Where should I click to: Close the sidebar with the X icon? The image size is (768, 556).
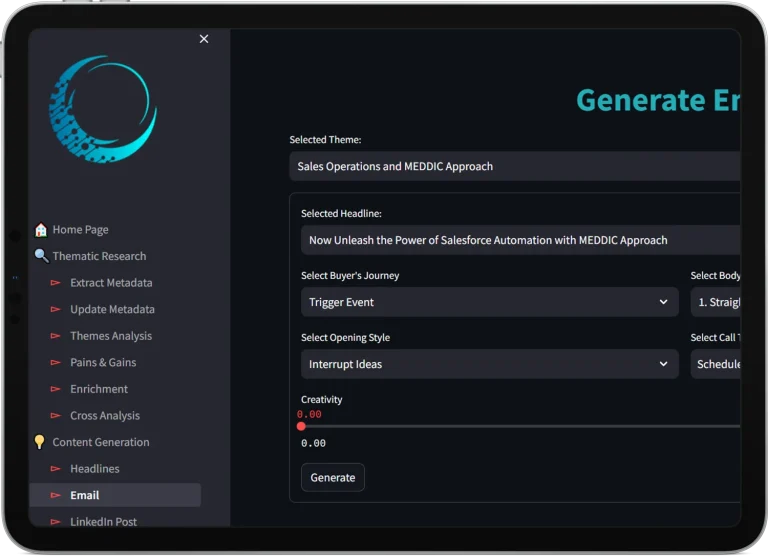click(x=204, y=39)
